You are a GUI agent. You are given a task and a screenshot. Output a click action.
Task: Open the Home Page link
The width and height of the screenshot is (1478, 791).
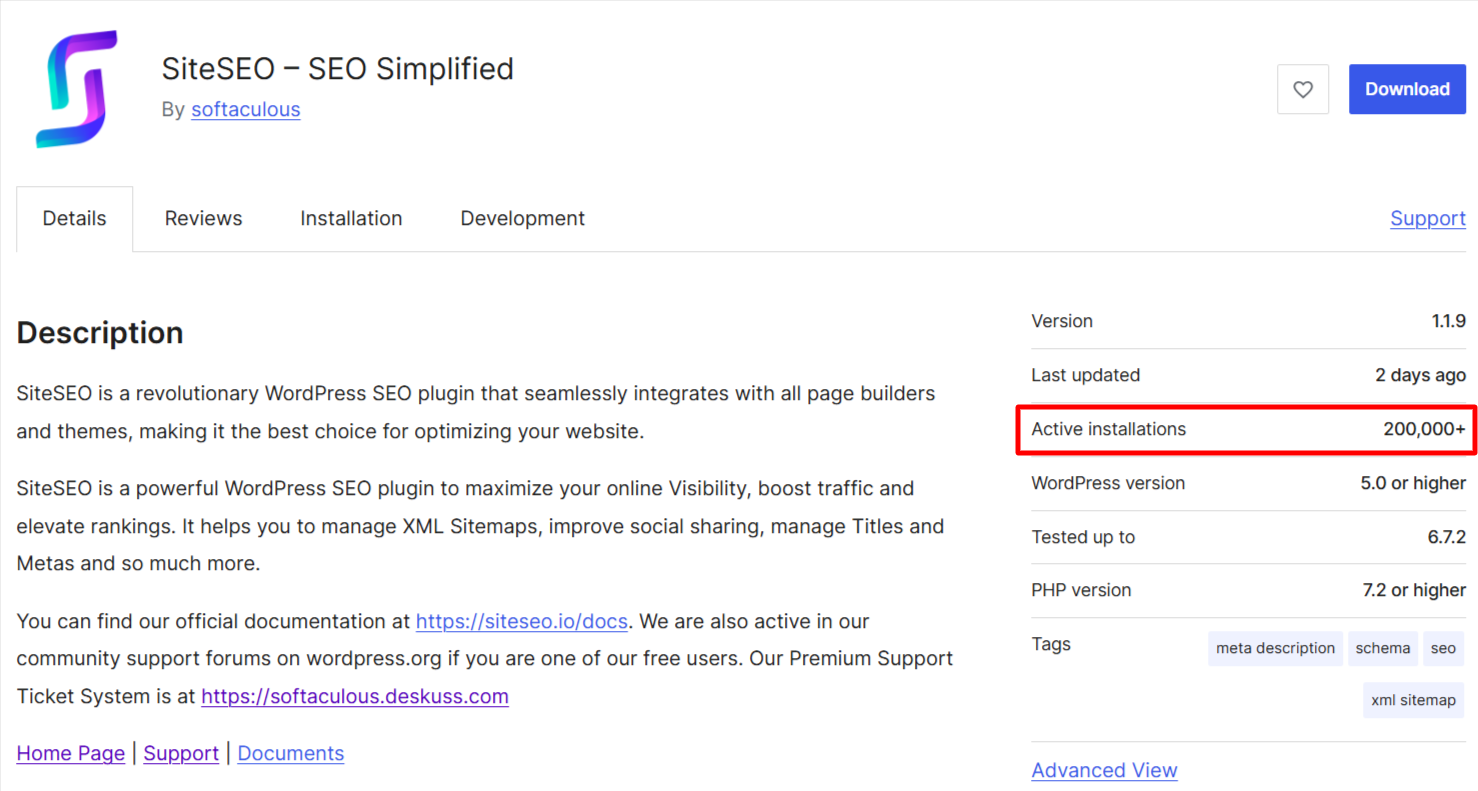[71, 753]
